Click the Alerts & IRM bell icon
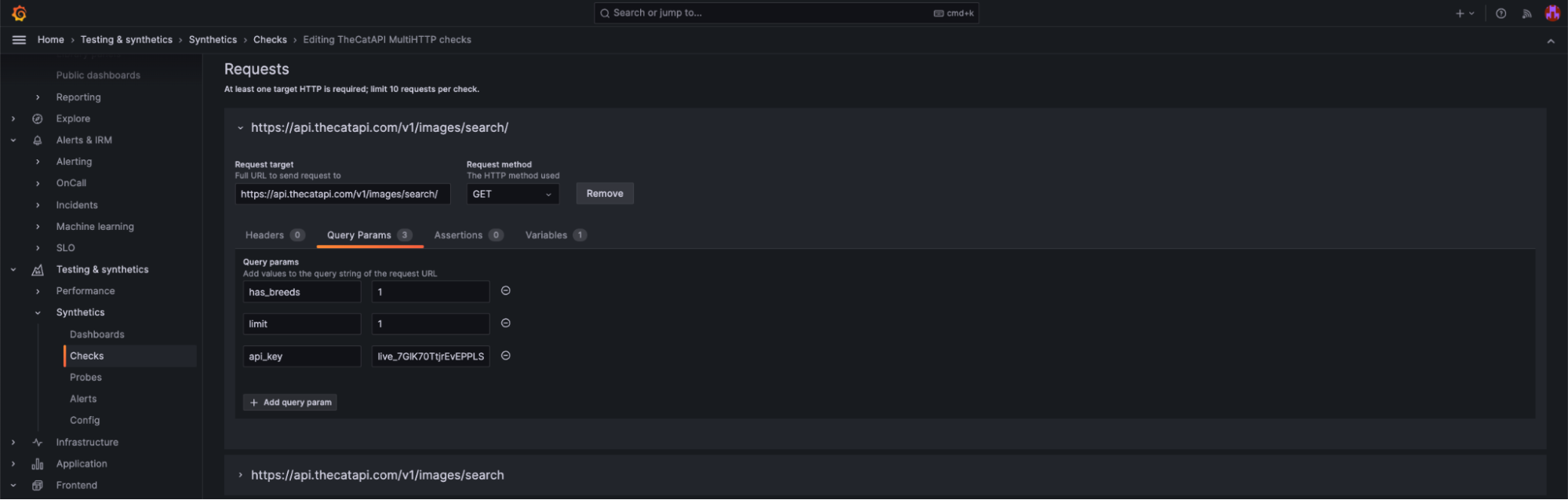The image size is (1568, 500). (37, 141)
